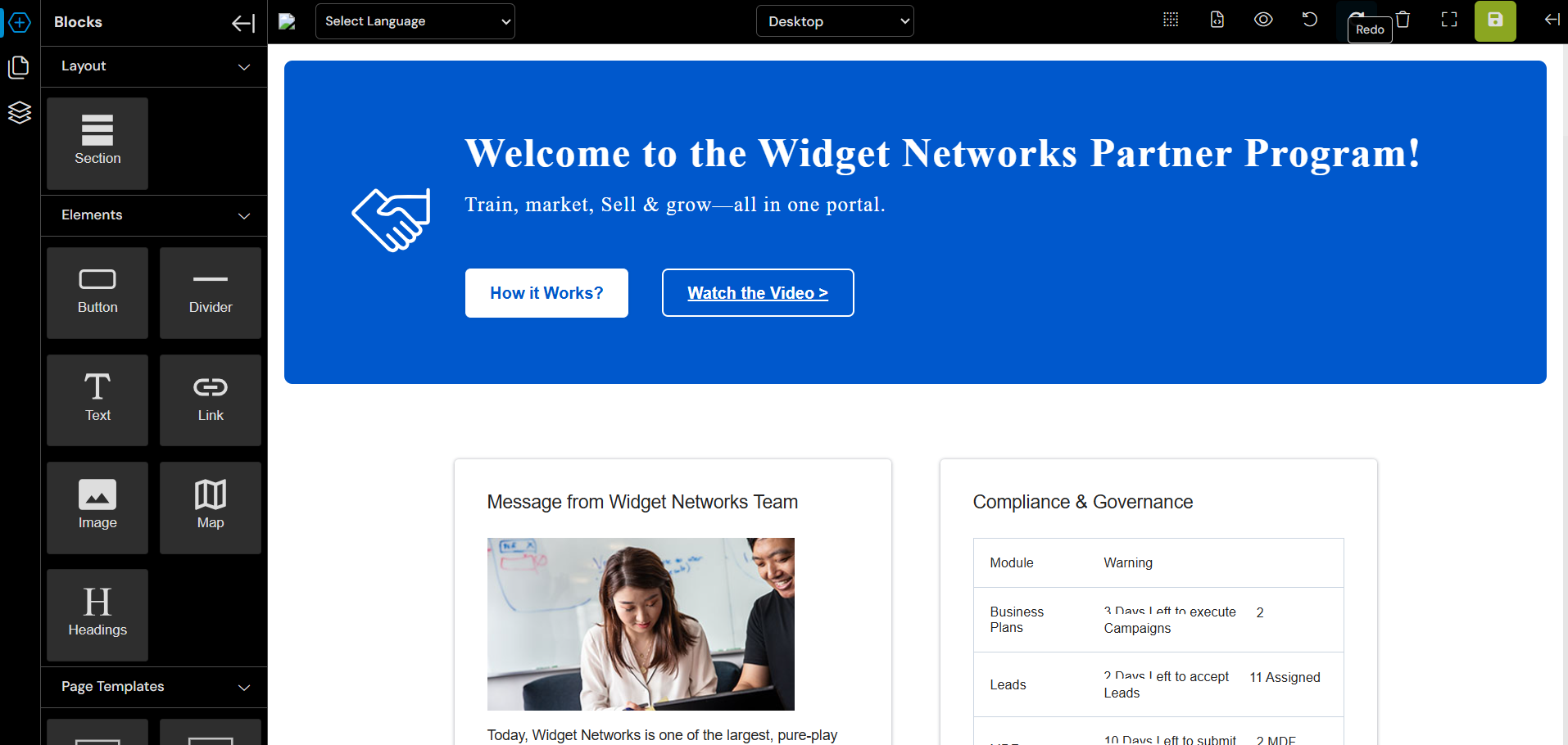Choose the Text element block

coord(97,400)
